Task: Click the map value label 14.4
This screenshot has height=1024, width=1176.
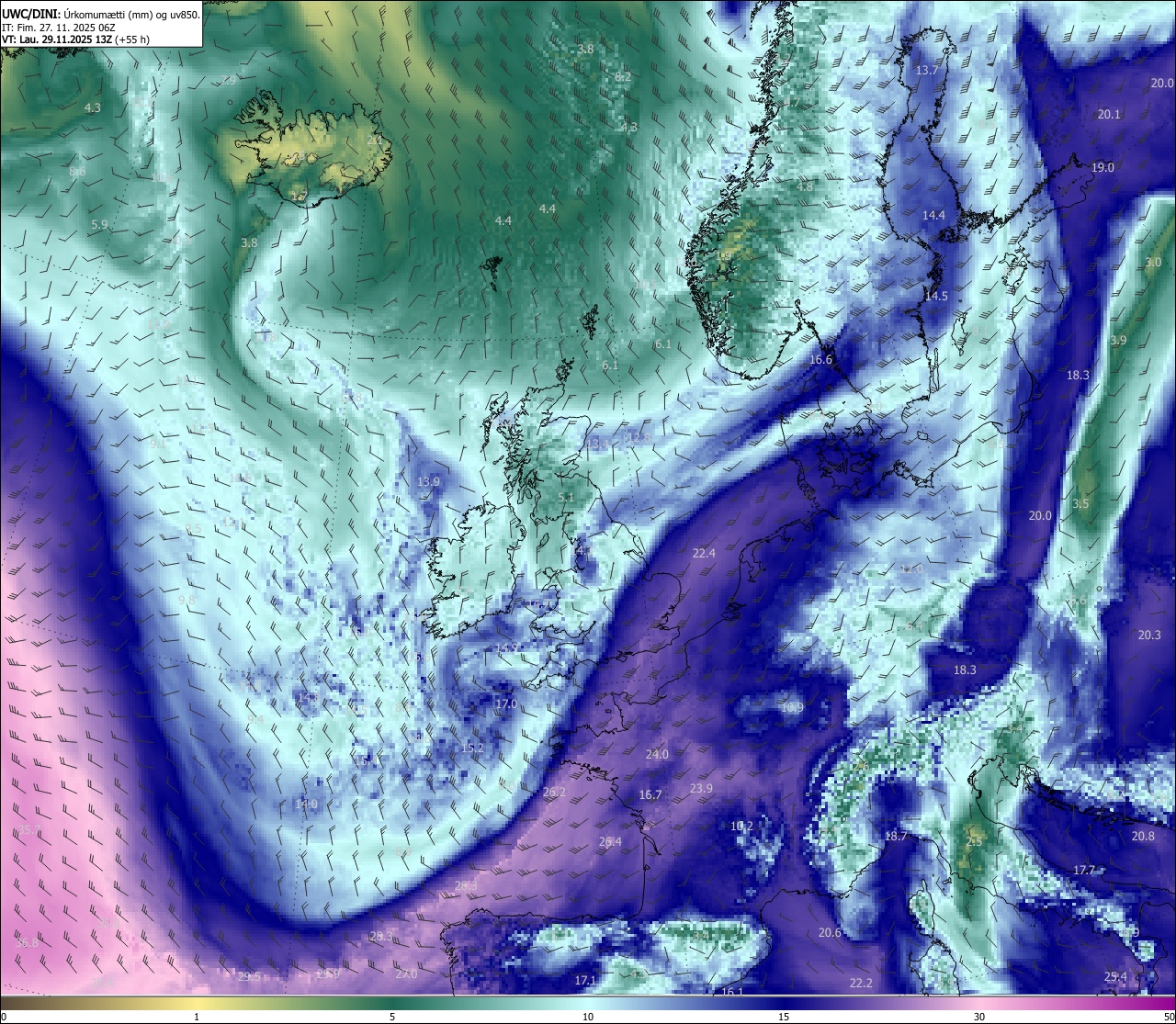Action: pyautogui.click(x=933, y=215)
